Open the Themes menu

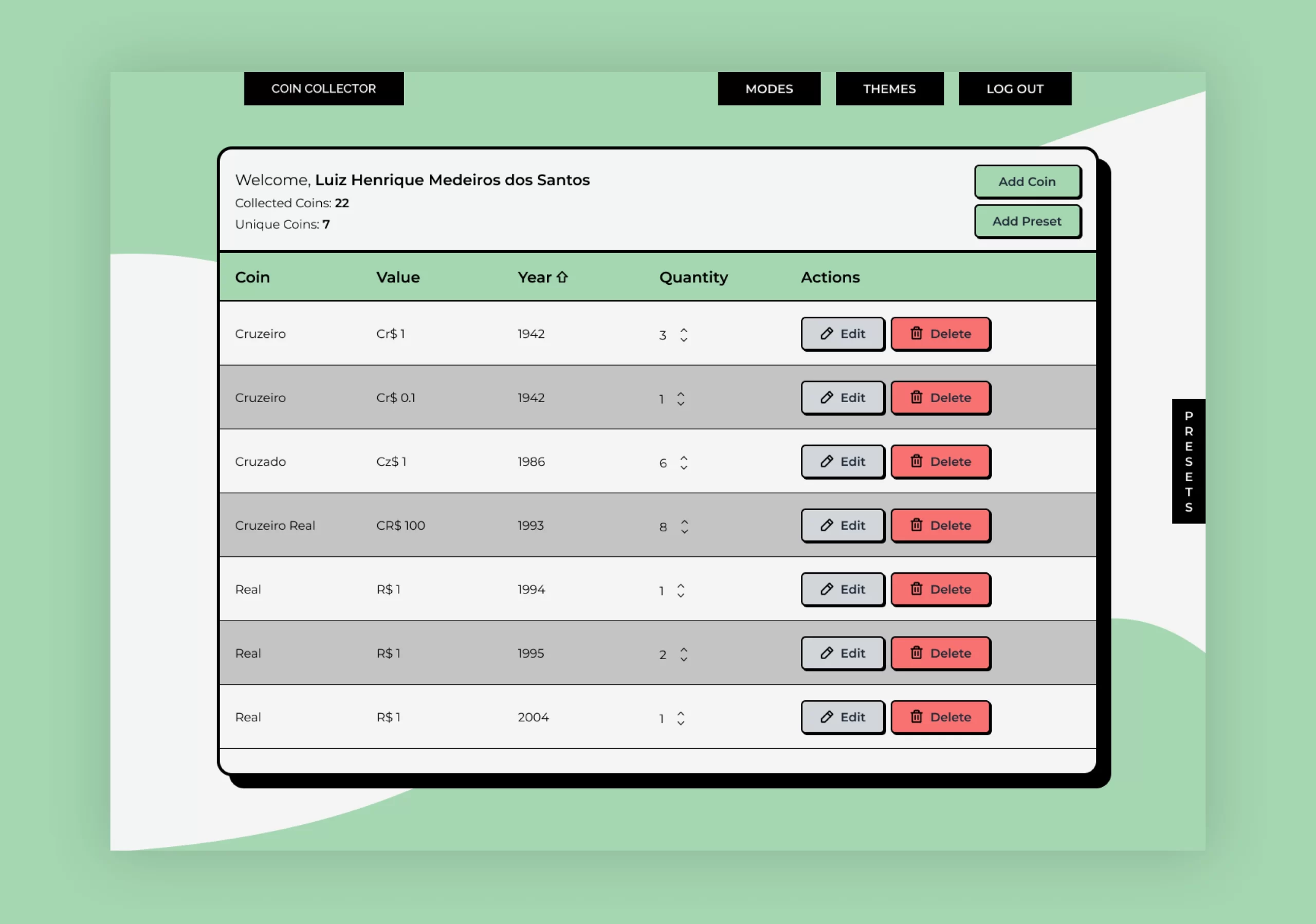point(889,89)
